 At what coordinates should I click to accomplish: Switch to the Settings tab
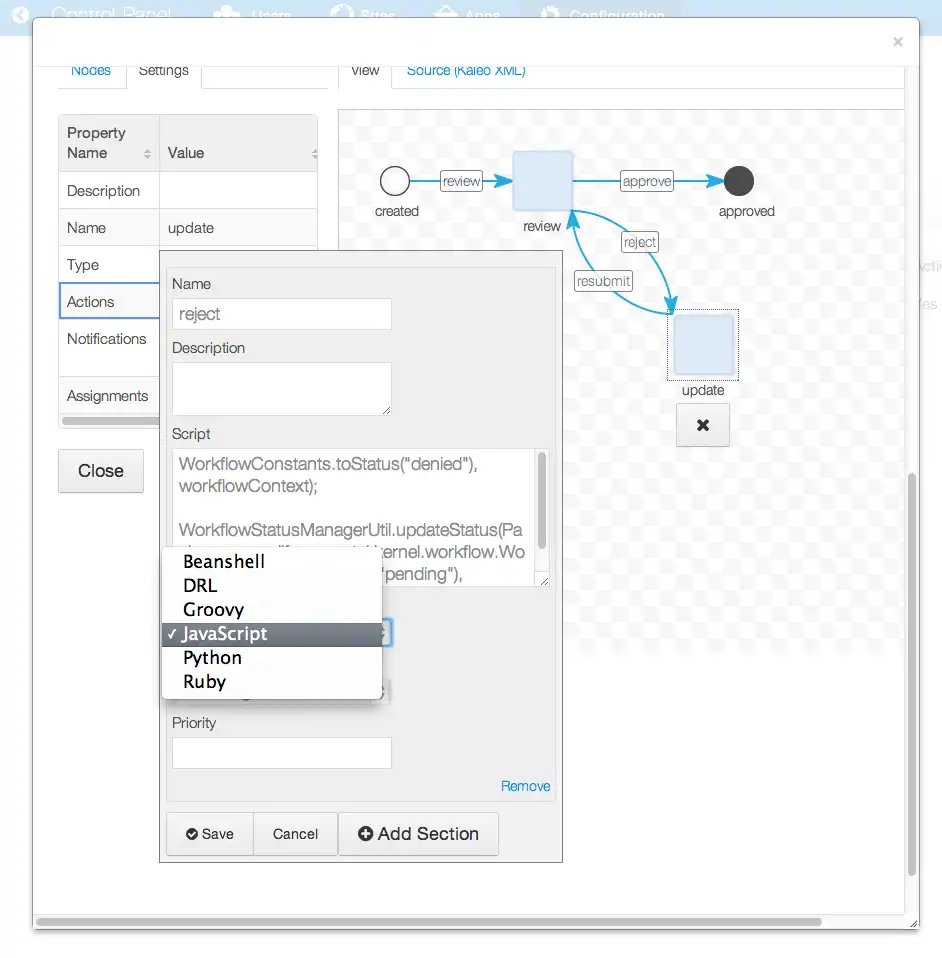tap(164, 70)
